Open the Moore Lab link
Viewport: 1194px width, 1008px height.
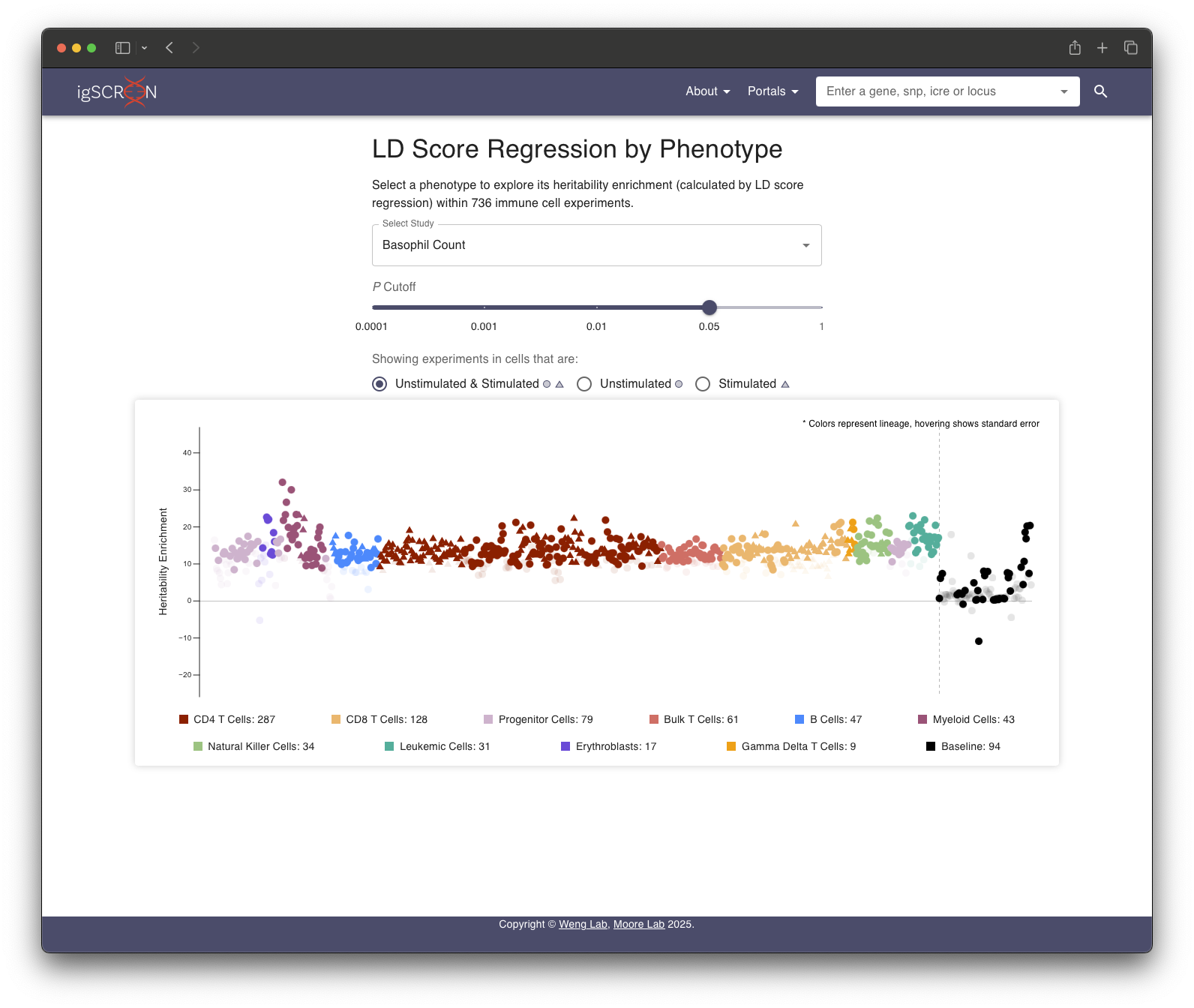(x=639, y=924)
